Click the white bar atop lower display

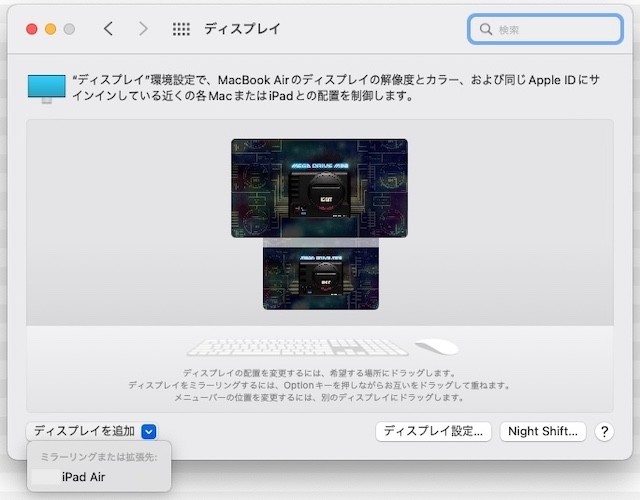pos(321,242)
